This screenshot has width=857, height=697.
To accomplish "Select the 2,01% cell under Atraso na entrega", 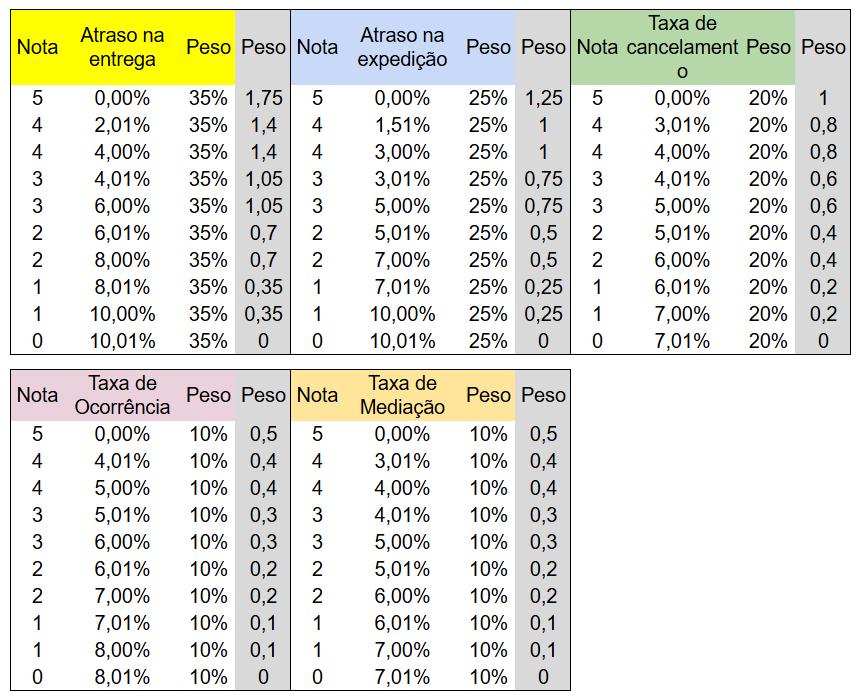I will click(122, 125).
